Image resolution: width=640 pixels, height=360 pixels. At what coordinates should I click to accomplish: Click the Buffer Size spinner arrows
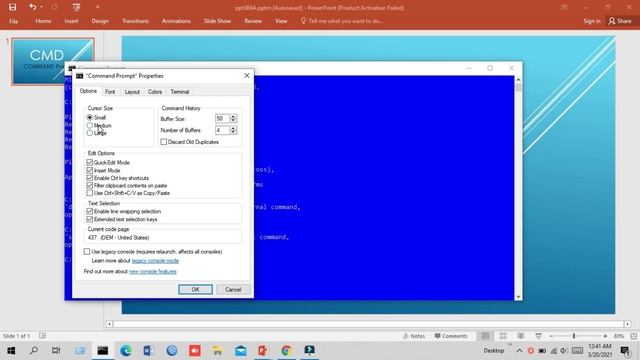(x=233, y=119)
